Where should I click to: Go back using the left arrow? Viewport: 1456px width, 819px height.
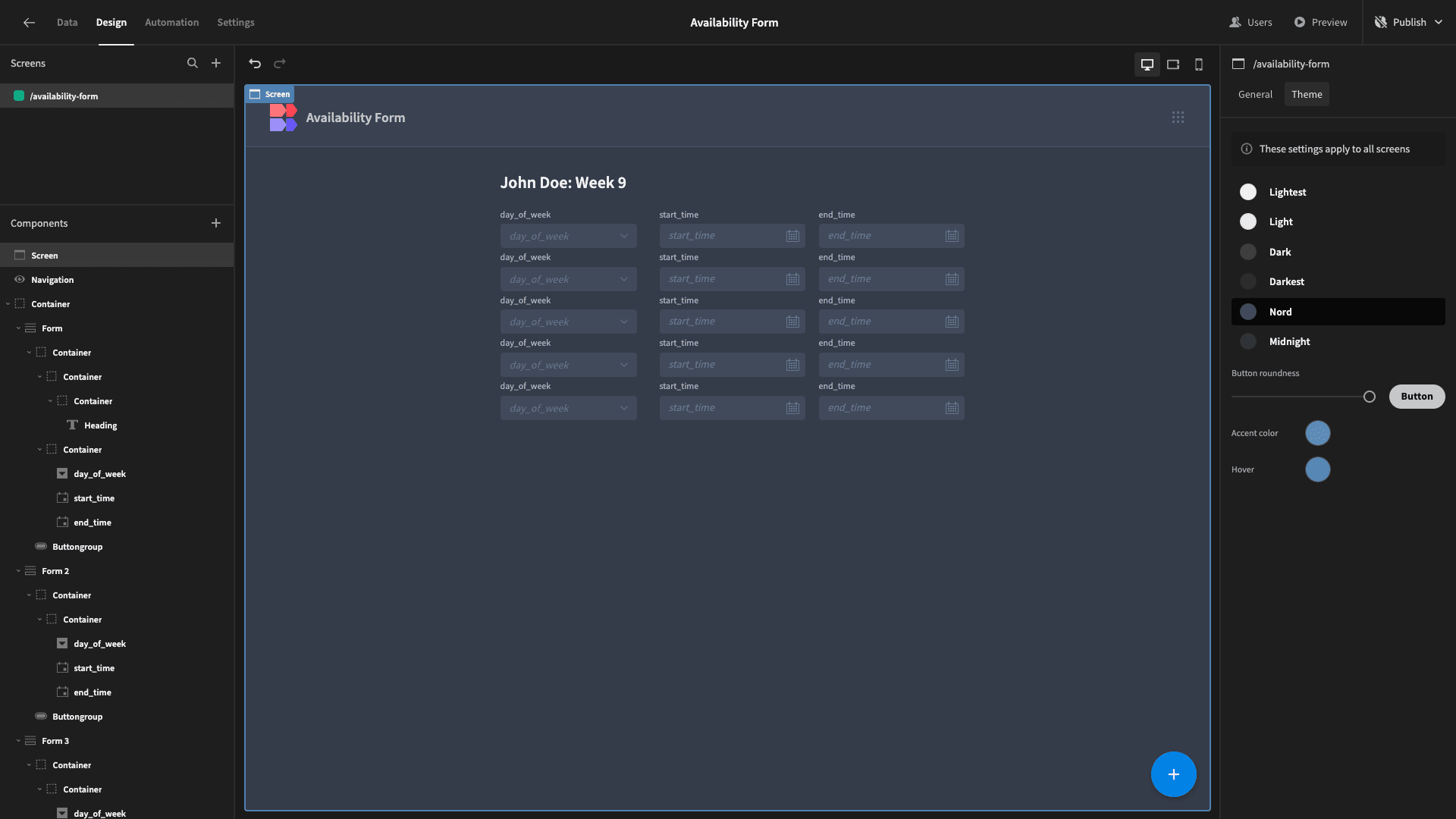[x=29, y=23]
